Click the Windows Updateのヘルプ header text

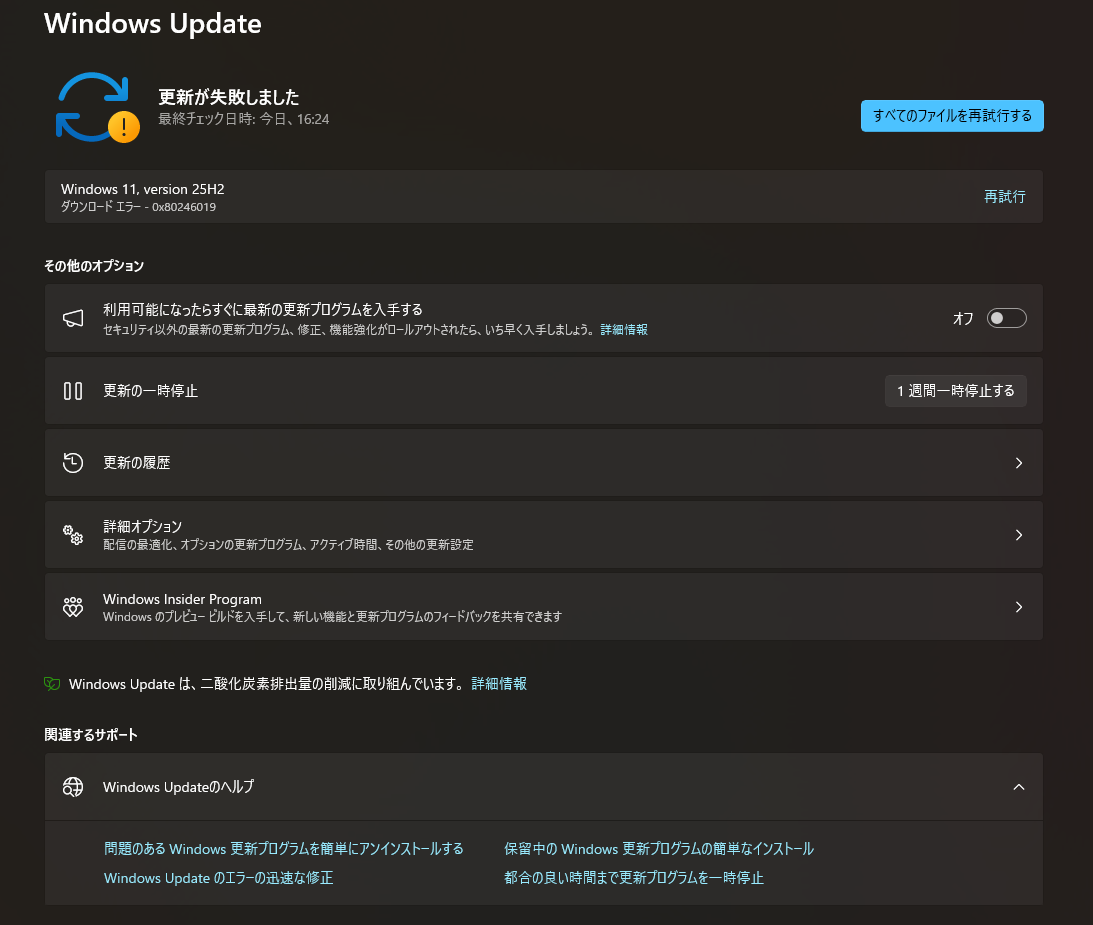pyautogui.click(x=178, y=787)
